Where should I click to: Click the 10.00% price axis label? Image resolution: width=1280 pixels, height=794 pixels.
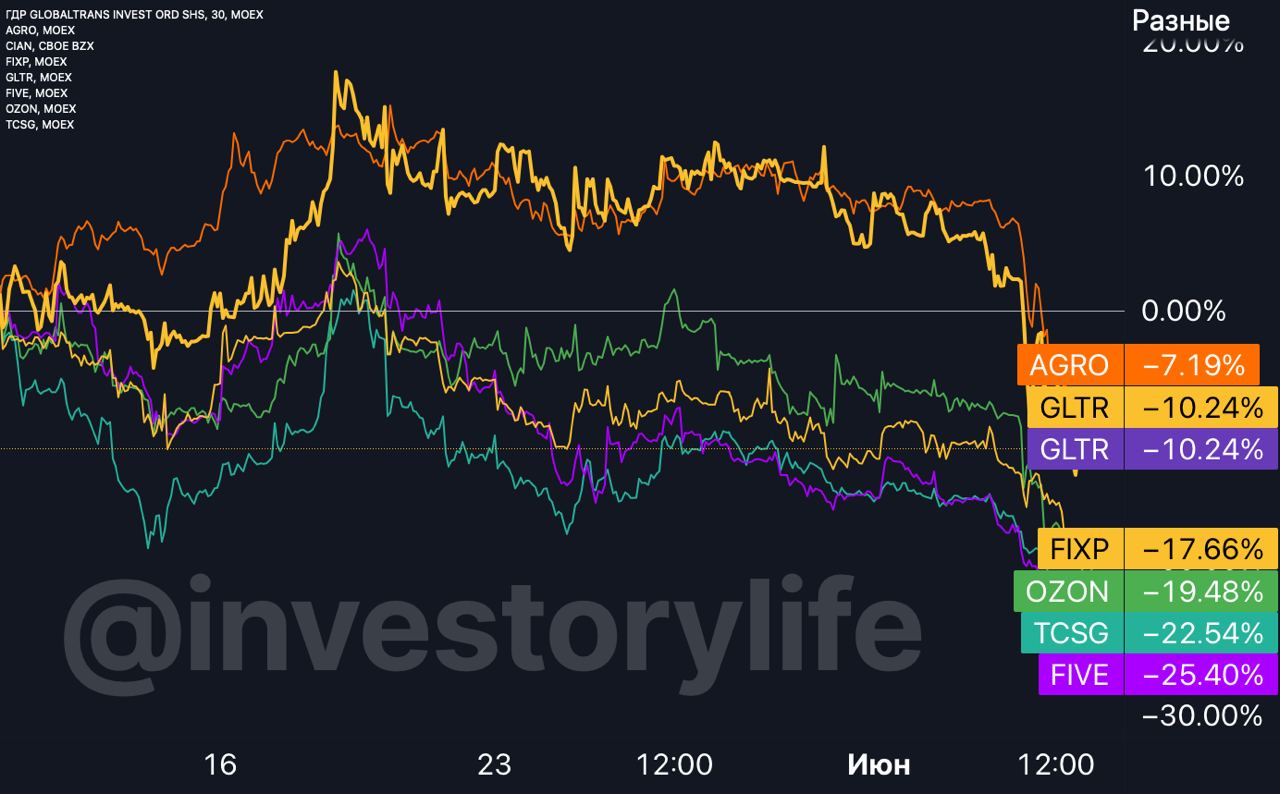click(1193, 176)
